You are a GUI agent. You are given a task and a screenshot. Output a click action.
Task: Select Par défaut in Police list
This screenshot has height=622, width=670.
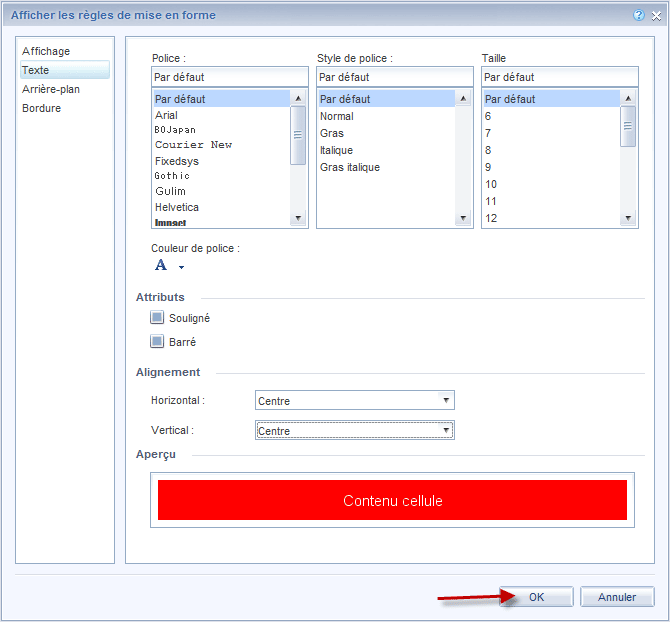pyautogui.click(x=221, y=99)
